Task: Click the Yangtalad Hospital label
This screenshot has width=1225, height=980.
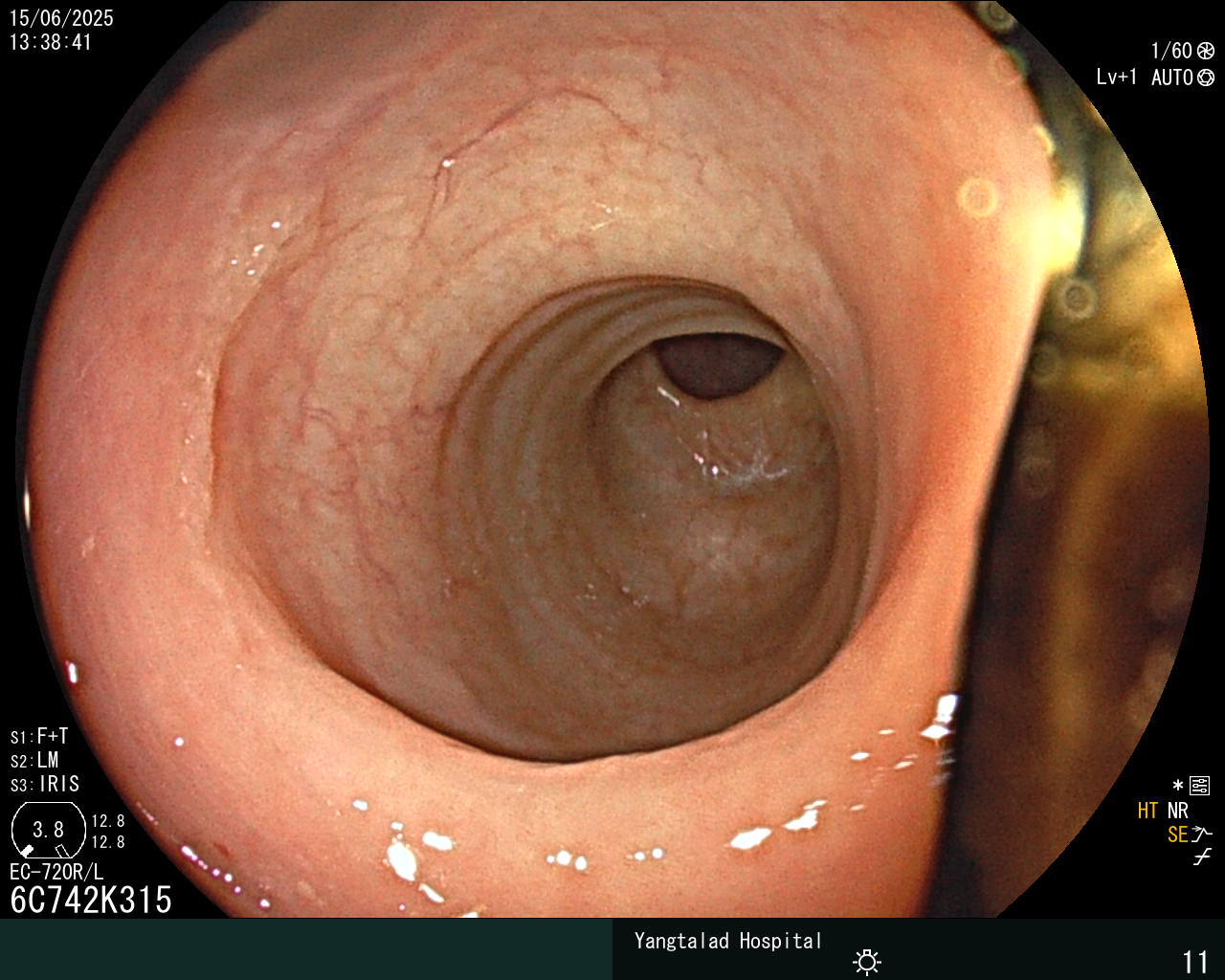Action: coord(728,941)
